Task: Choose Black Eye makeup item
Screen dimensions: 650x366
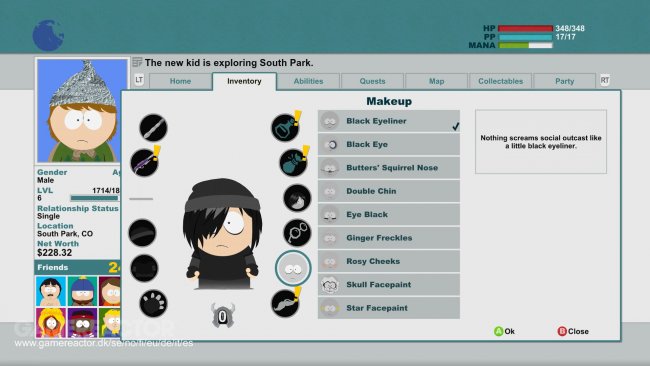Action: coord(389,145)
